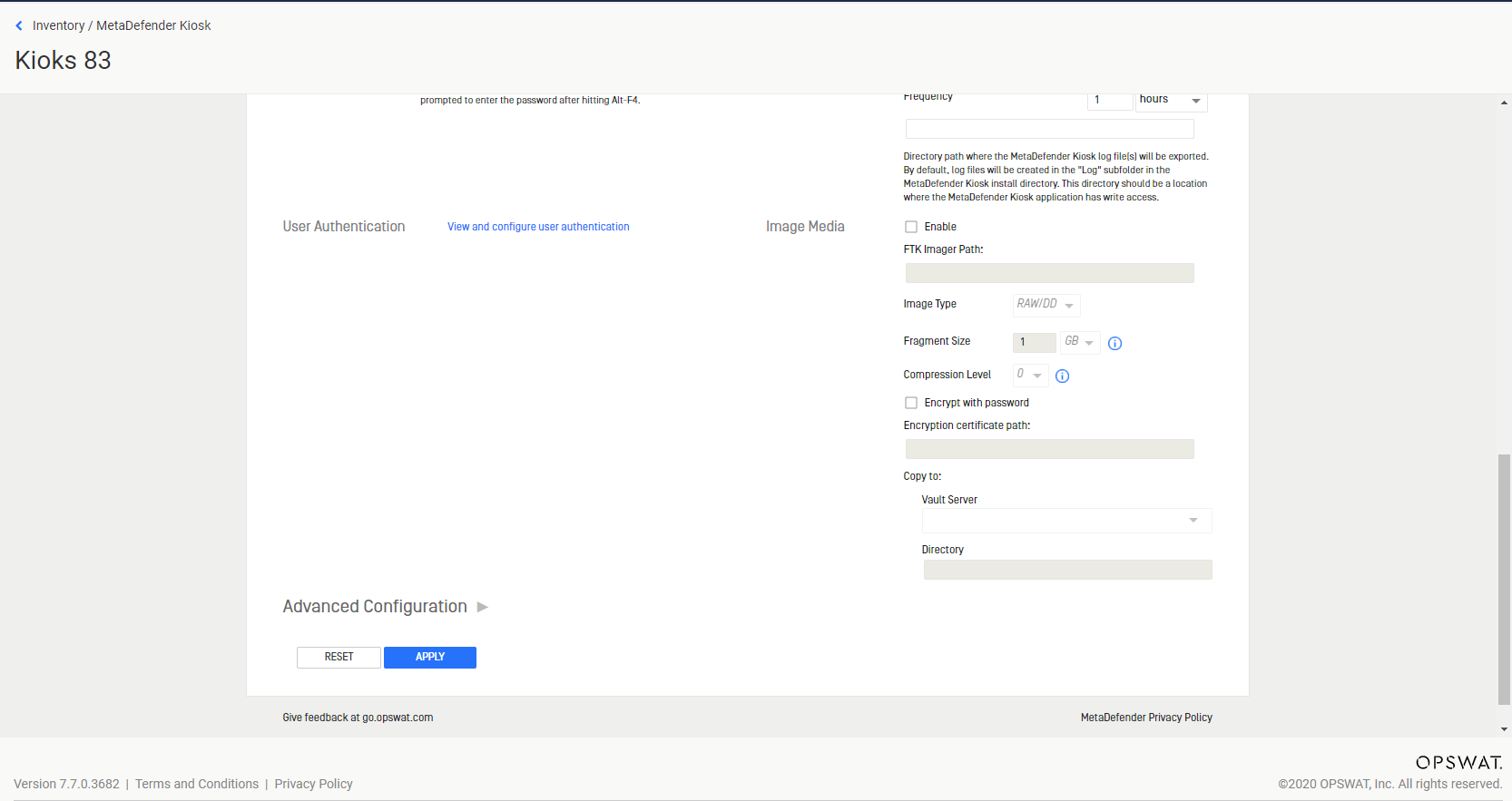The width and height of the screenshot is (1512, 801).
Task: Click the scrollbar up arrow
Action: click(1504, 103)
